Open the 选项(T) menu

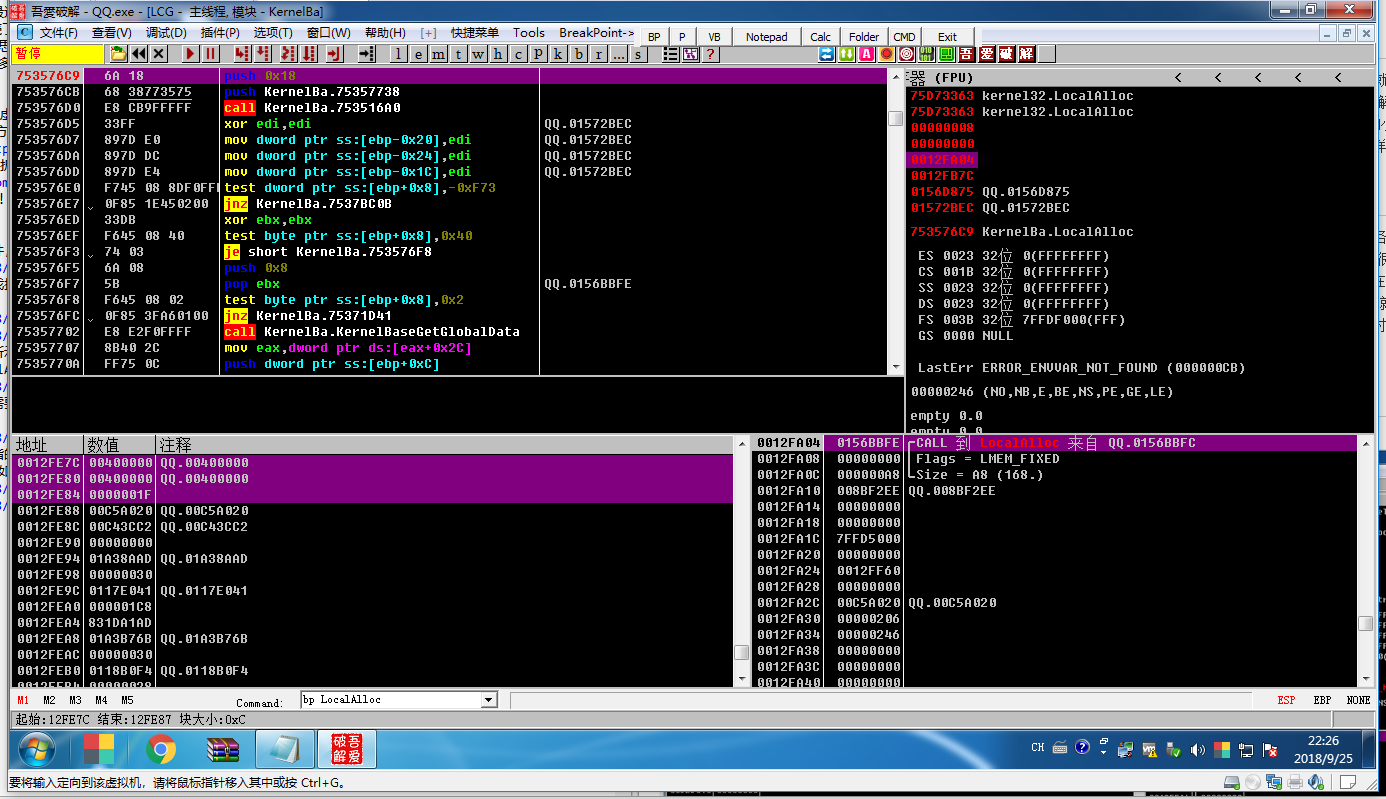273,33
